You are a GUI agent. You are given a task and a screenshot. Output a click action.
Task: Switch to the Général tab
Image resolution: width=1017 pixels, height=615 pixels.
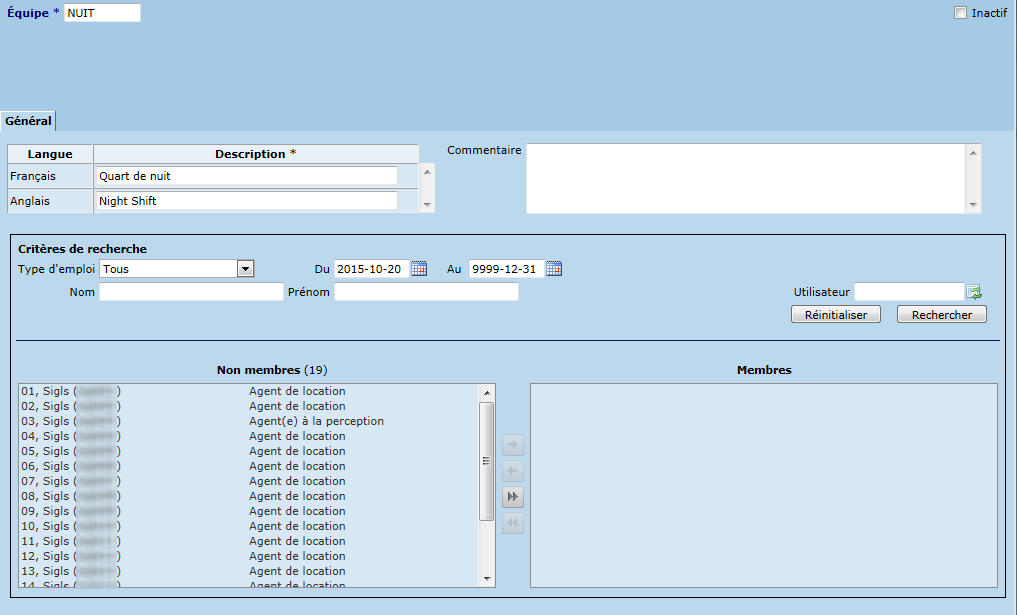pyautogui.click(x=28, y=121)
